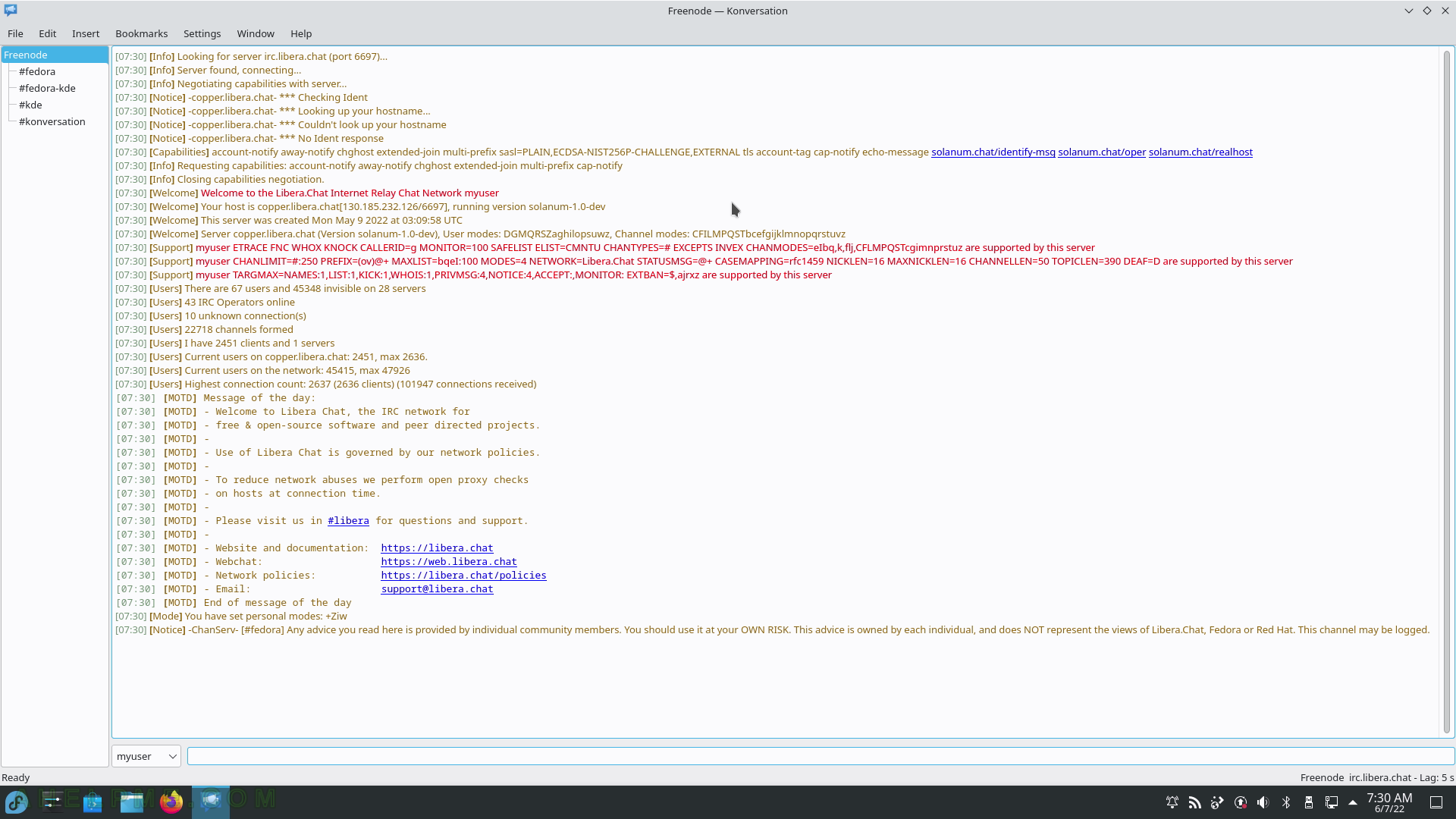Viewport: 1456px width, 819px height.
Task: Open the Bluetooth tray icon
Action: pyautogui.click(x=1286, y=802)
